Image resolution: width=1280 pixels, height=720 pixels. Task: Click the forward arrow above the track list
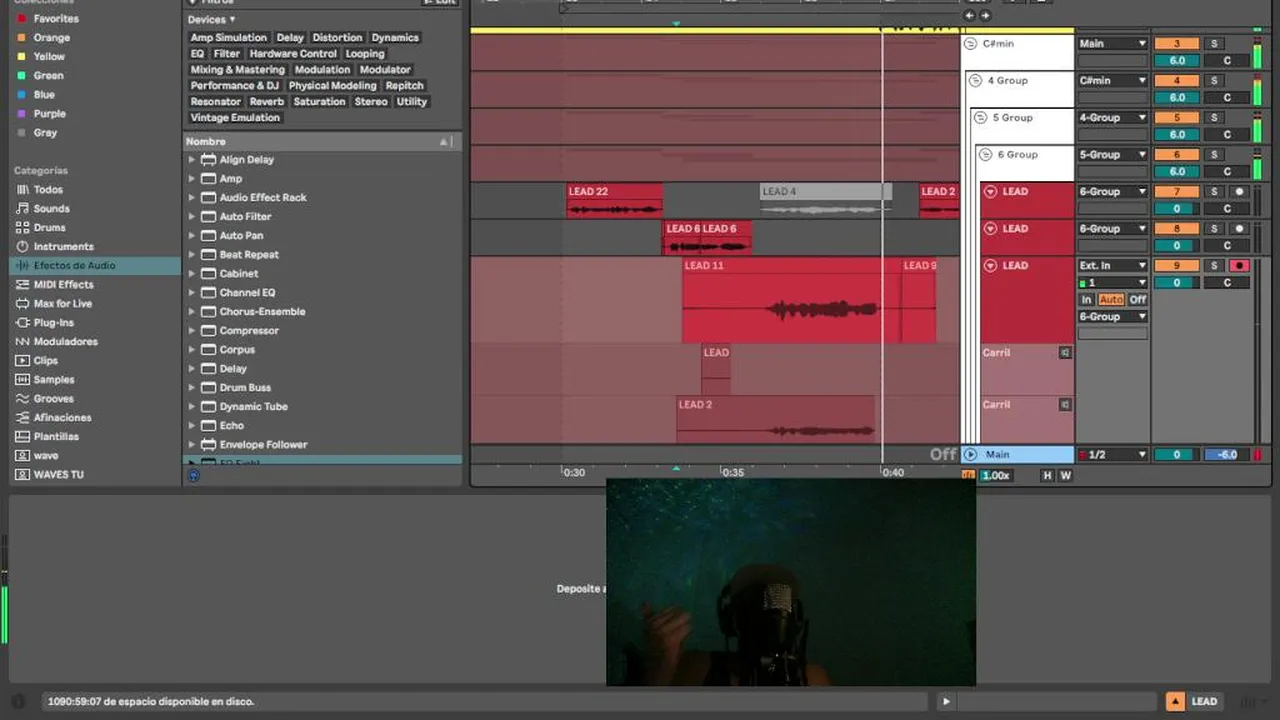tap(985, 15)
